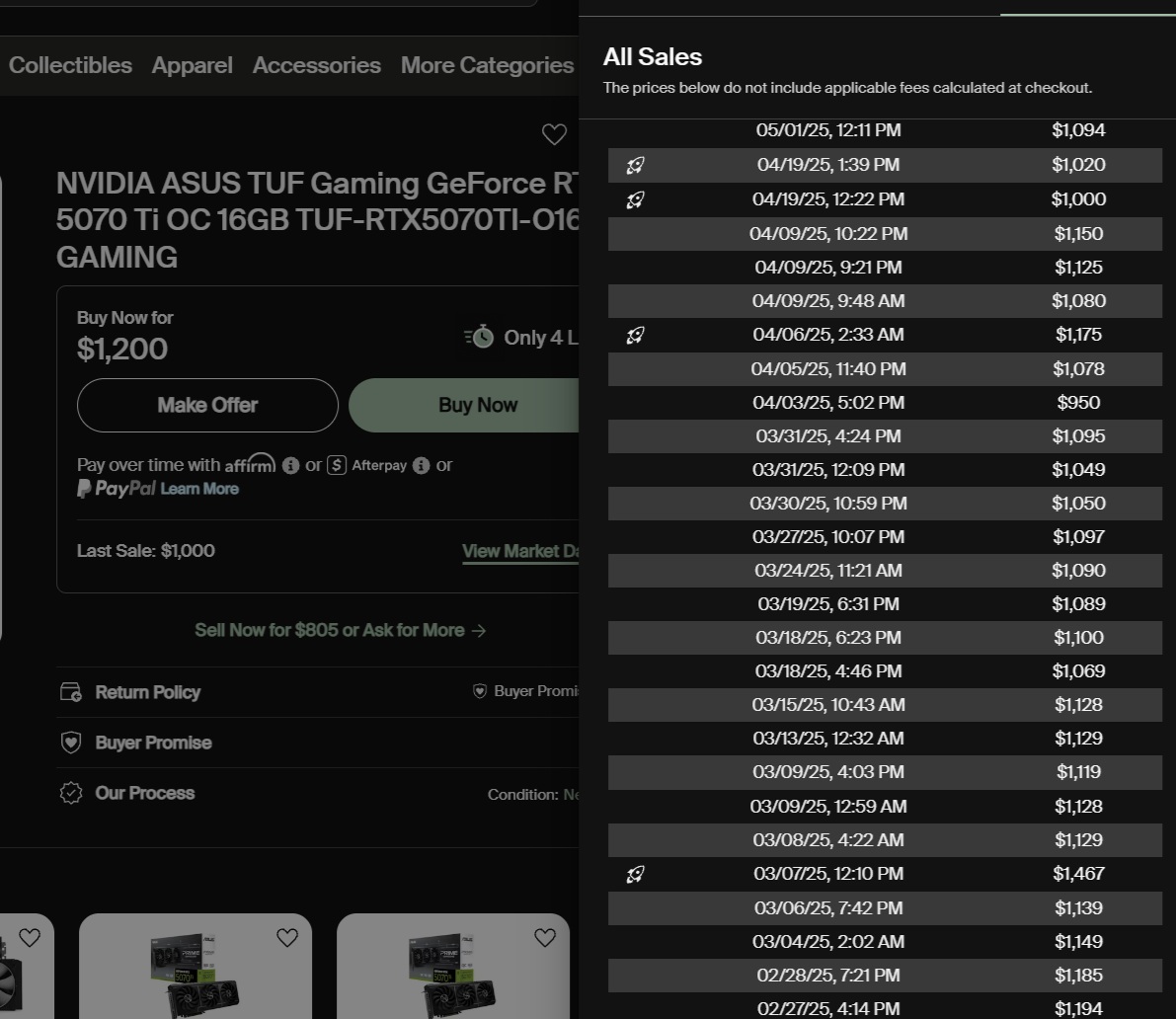Click the 03/09/25, 12:59 AM sale date

[x=828, y=807]
